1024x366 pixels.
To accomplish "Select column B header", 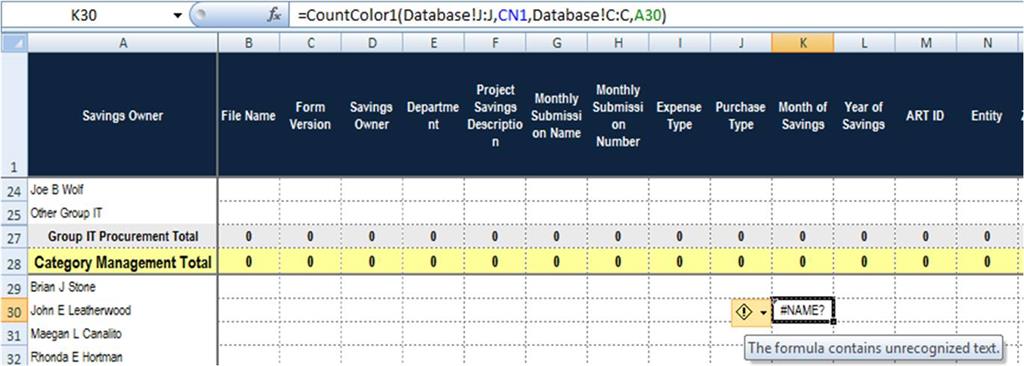I will pyautogui.click(x=249, y=42).
